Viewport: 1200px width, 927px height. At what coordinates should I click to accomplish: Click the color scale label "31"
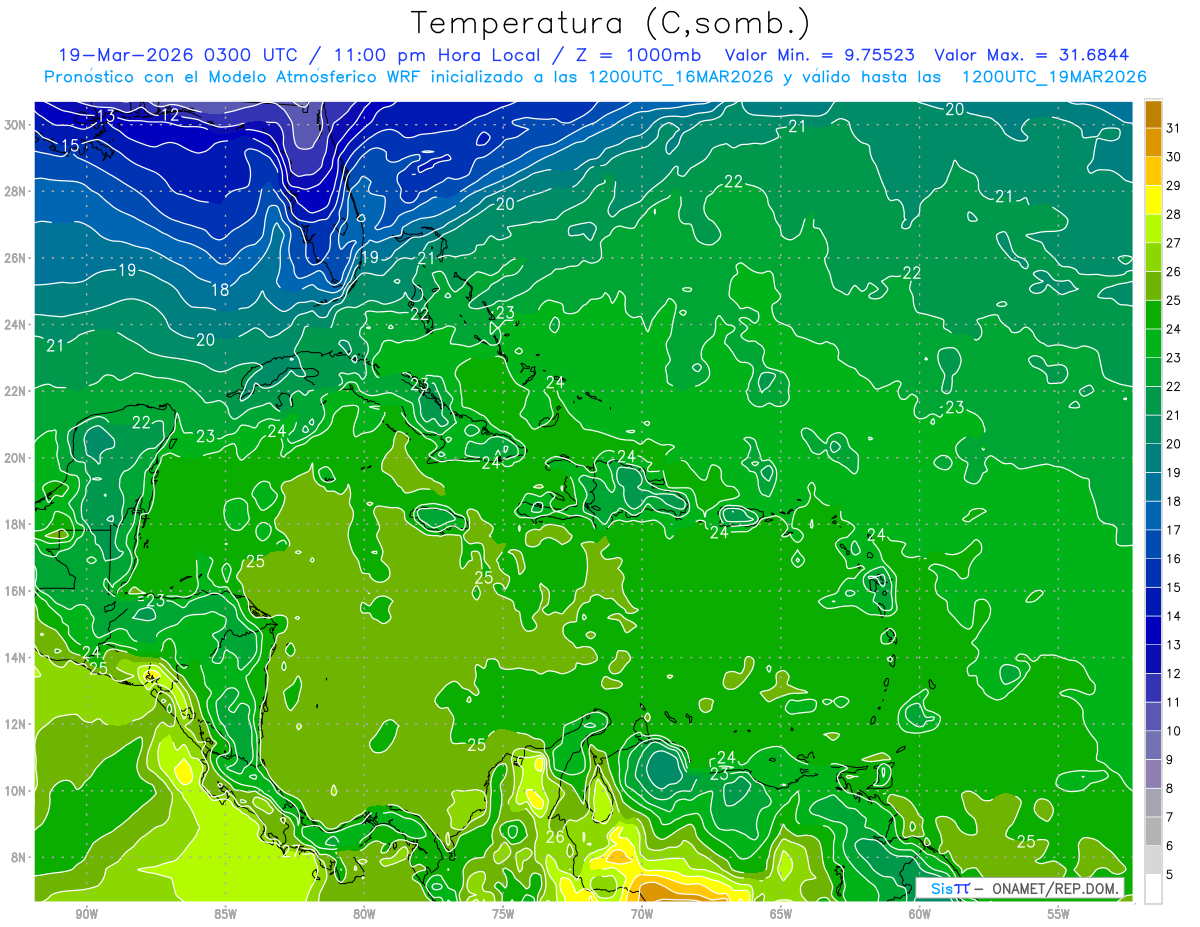[x=1174, y=127]
